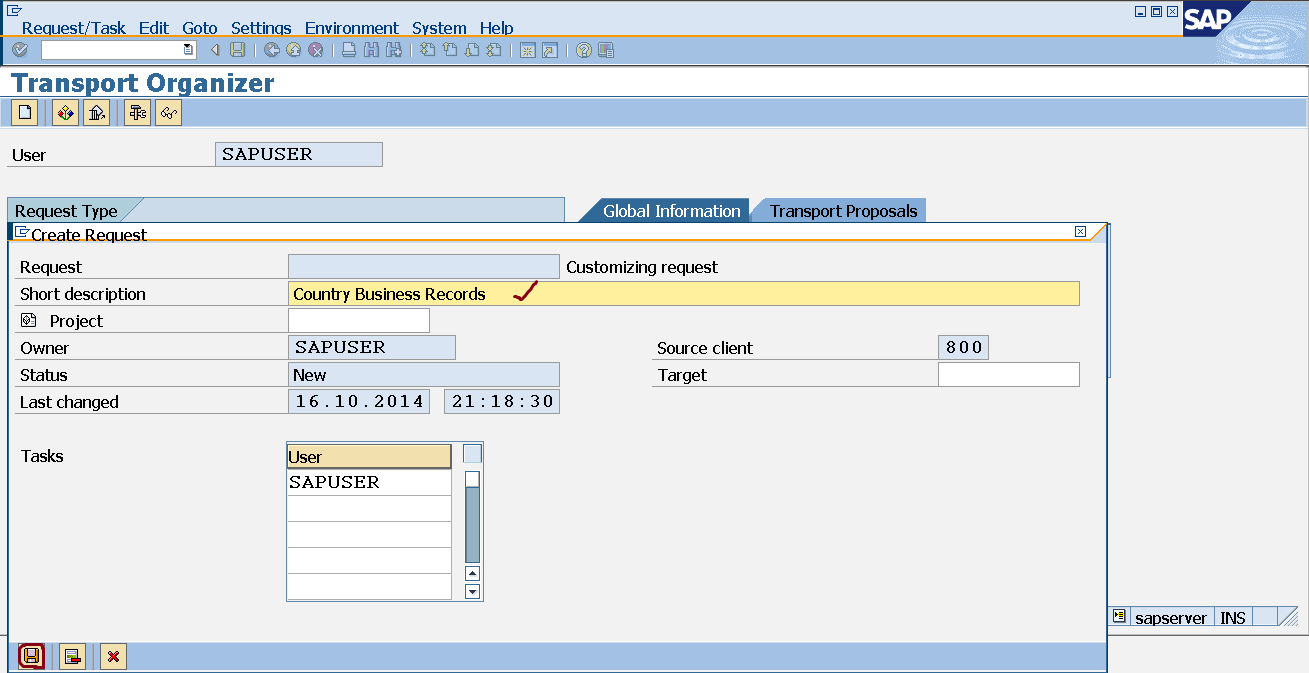The height and width of the screenshot is (673, 1309).
Task: Select the Save icon in the standard toolbar
Action: click(236, 50)
